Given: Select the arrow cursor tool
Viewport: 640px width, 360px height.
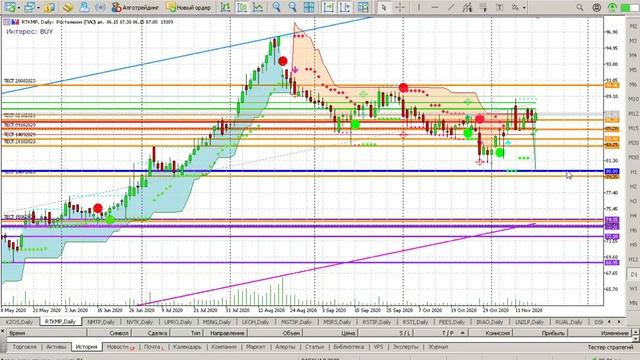Looking at the screenshot, I should (384, 7).
